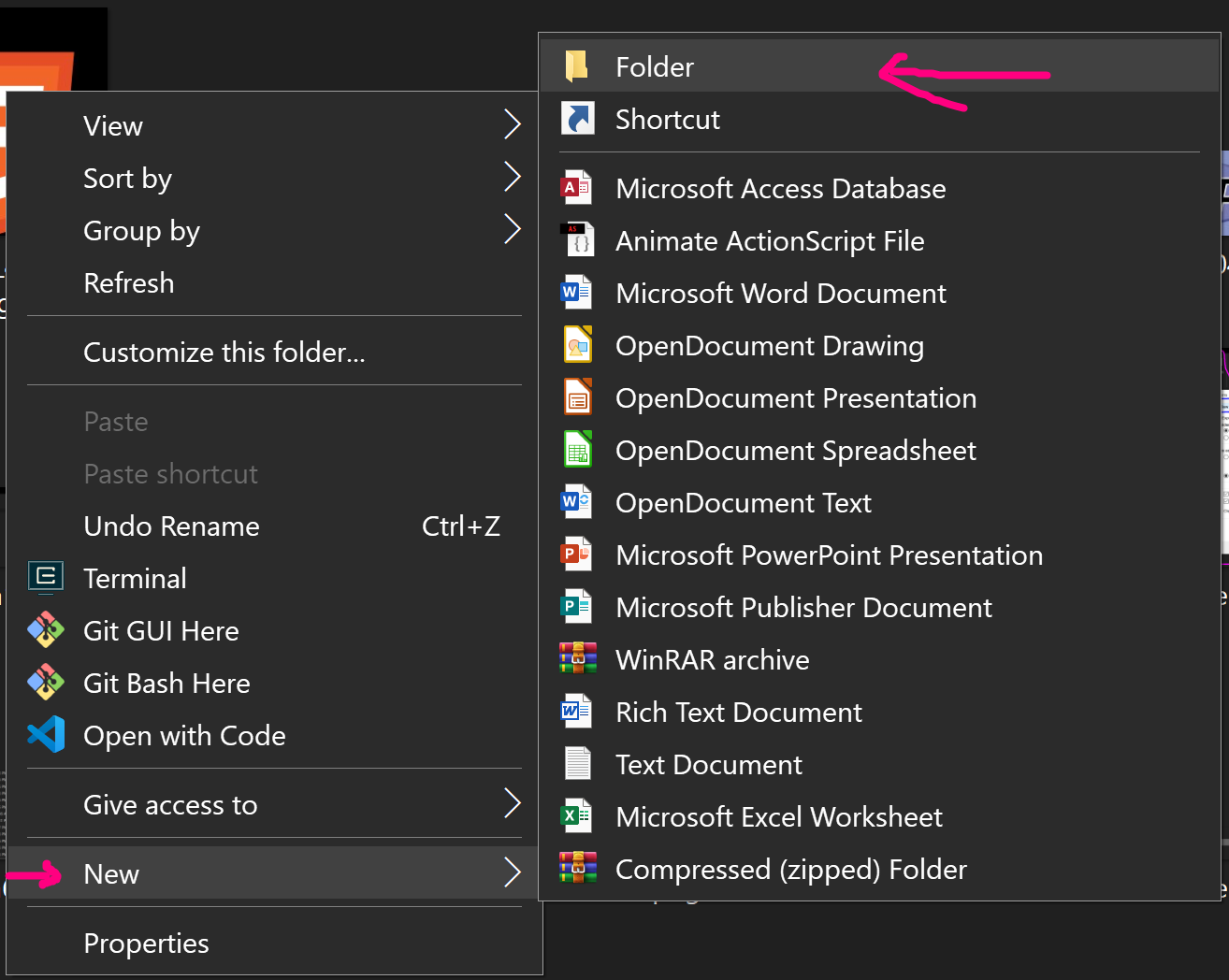Expand the Give access to submenu arrow
Screen dimensions: 1229x980
pyautogui.click(x=512, y=803)
